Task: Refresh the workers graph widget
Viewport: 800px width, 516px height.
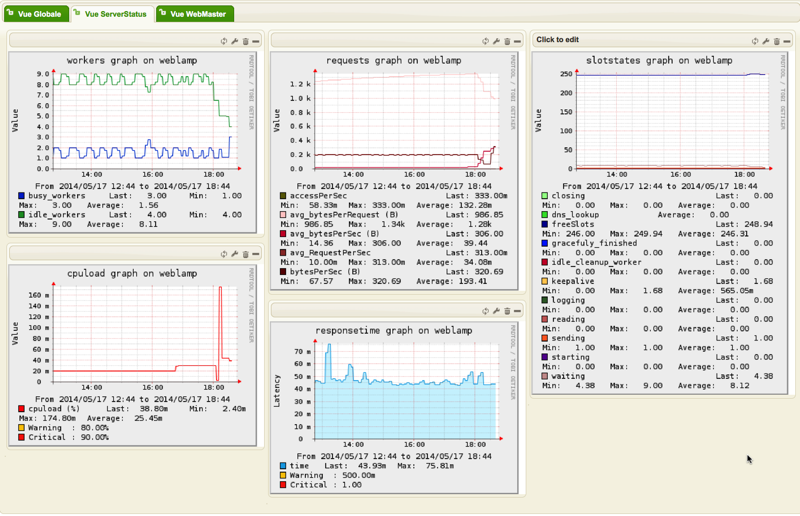Action: (224, 41)
